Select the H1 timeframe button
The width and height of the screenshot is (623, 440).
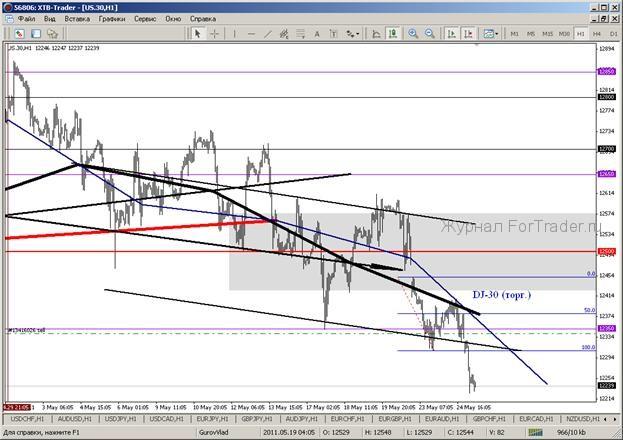pyautogui.click(x=581, y=34)
